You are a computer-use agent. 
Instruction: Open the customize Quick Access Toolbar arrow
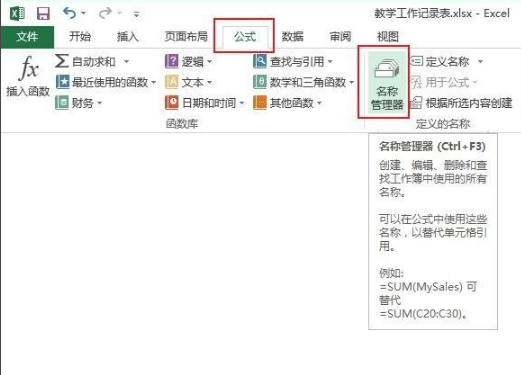[x=136, y=14]
